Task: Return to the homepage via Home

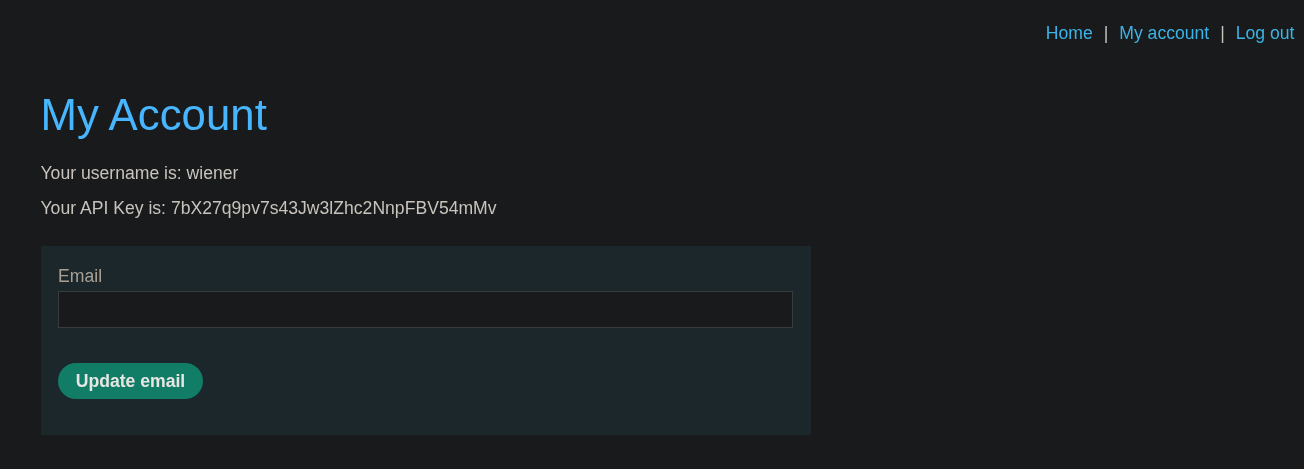Action: pyautogui.click(x=1068, y=33)
